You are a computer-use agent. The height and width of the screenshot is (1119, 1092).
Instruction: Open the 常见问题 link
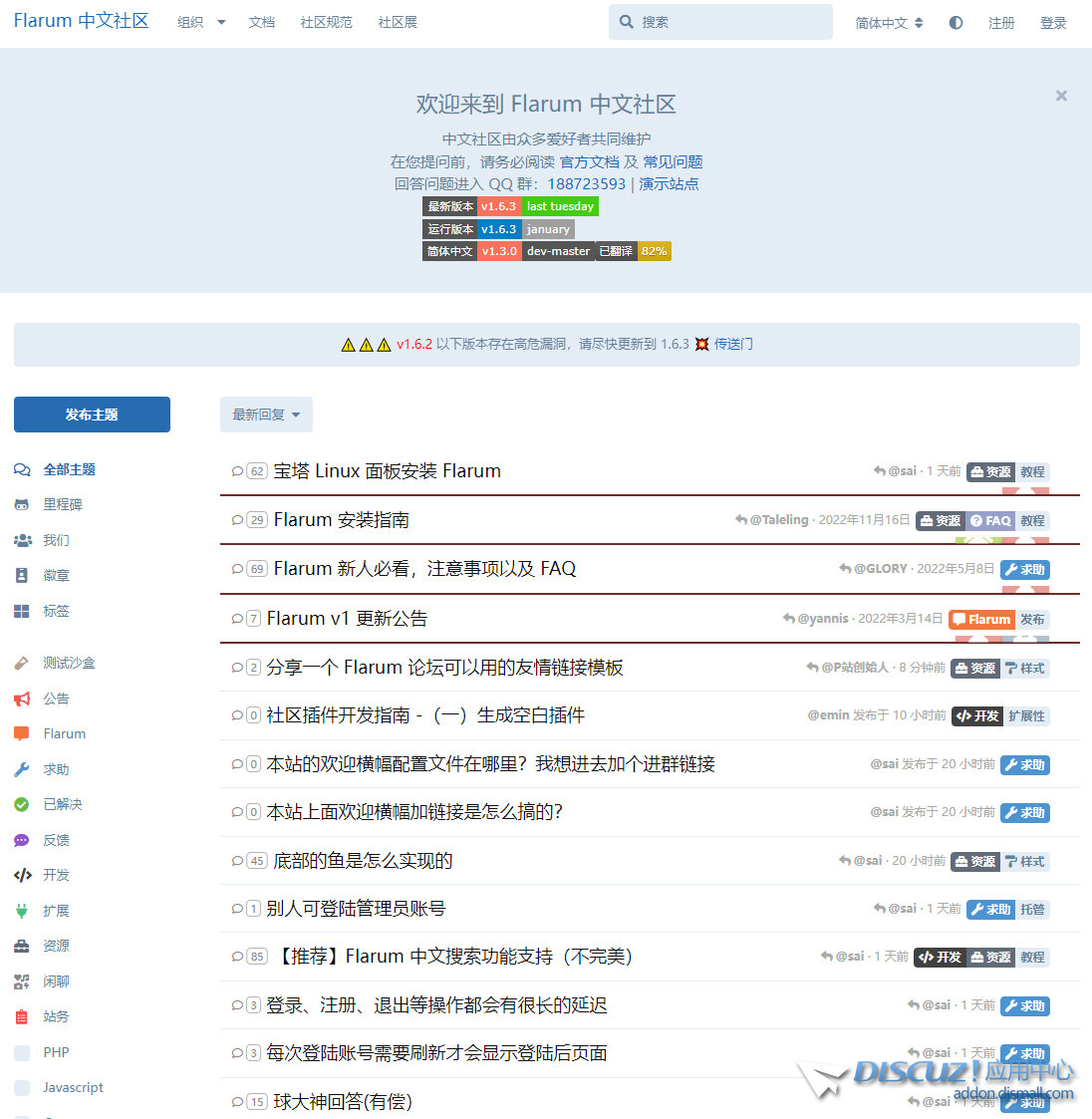click(x=674, y=162)
